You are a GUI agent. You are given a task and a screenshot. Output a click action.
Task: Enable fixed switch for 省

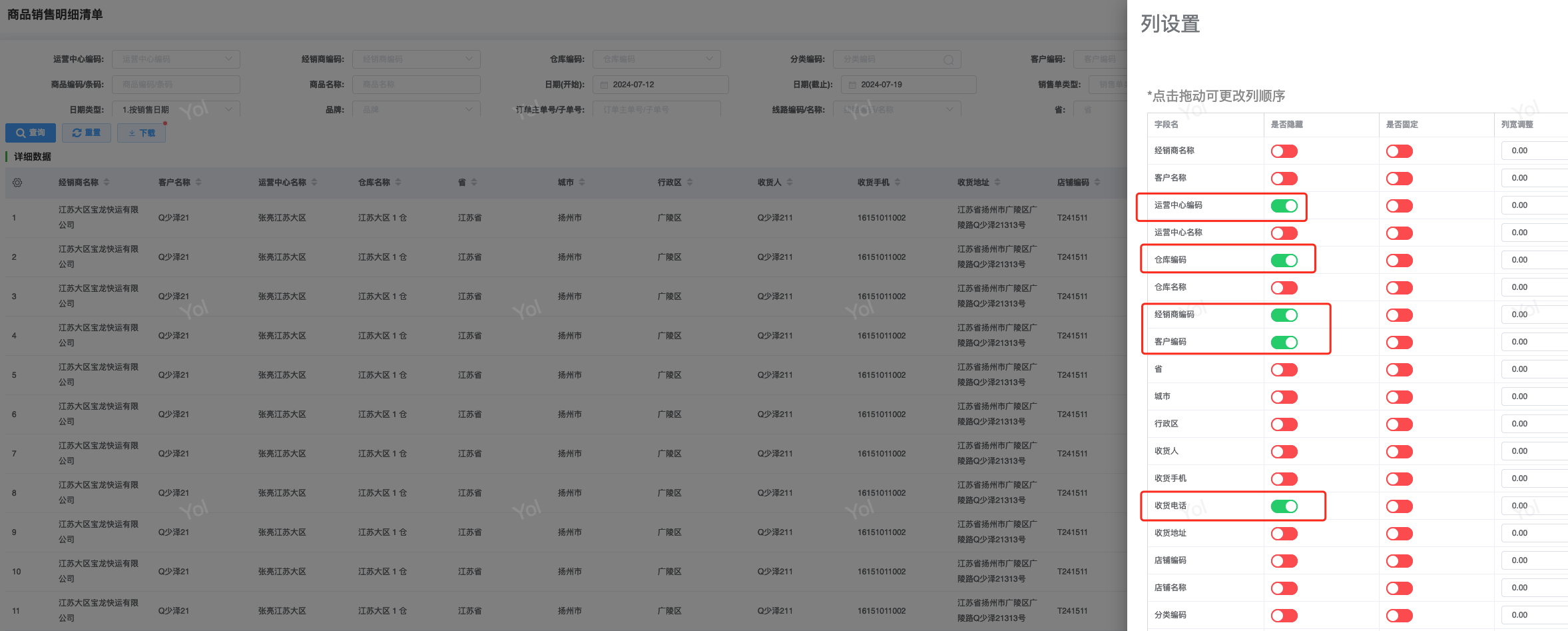tap(1400, 370)
